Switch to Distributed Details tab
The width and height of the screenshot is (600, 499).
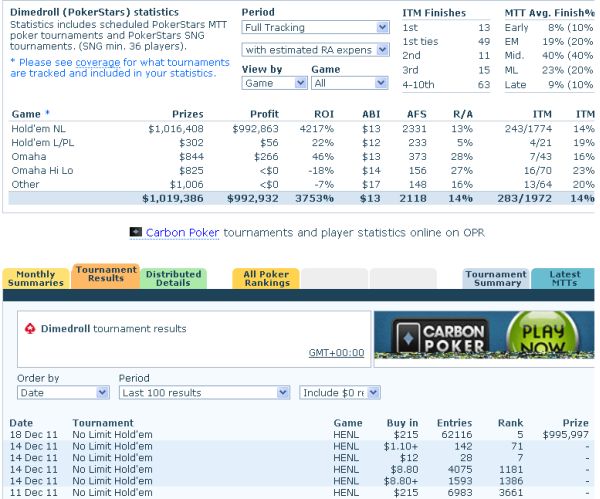click(x=173, y=279)
